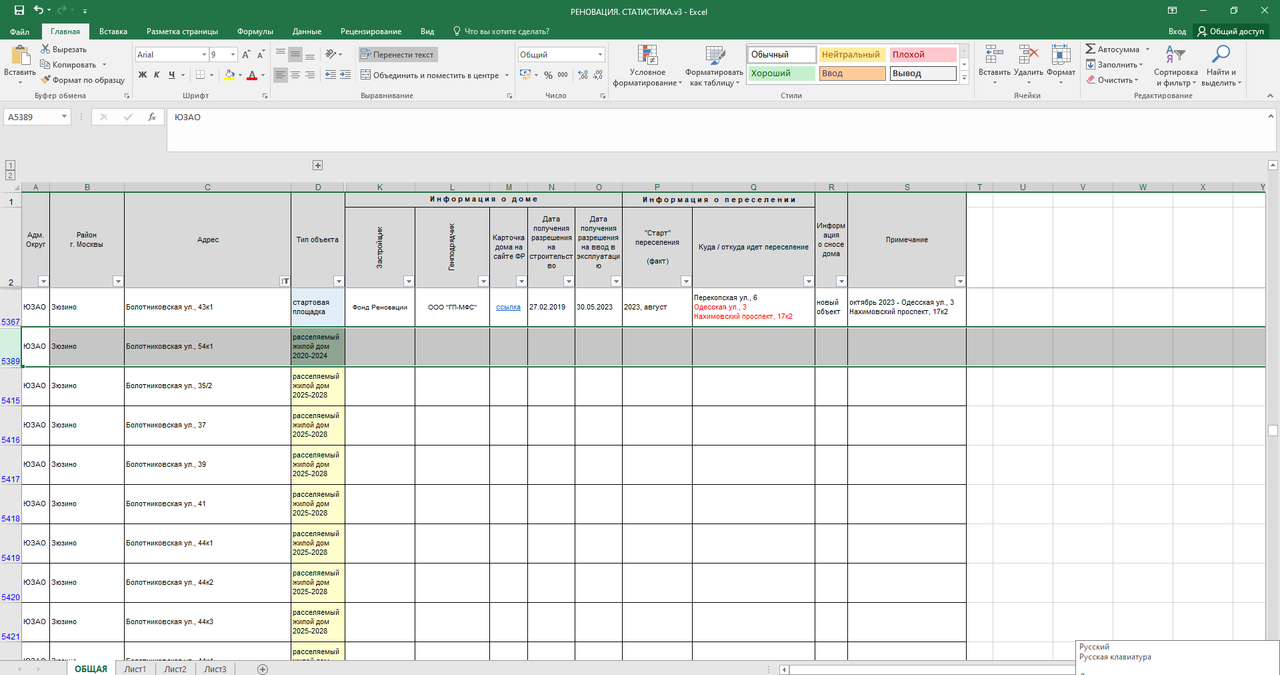The image size is (1280, 675).
Task: Open the Очистить clear menu
Action: [x=1112, y=80]
